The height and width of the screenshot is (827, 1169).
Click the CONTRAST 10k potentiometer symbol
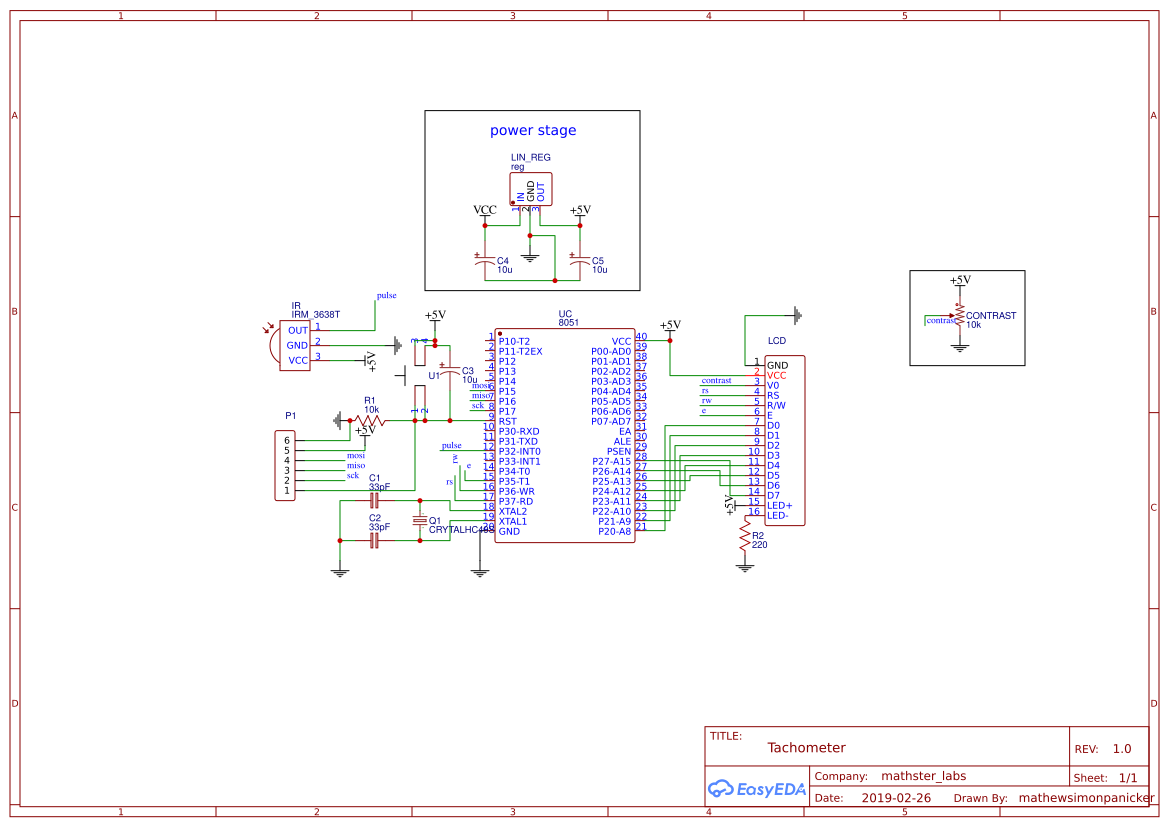960,314
